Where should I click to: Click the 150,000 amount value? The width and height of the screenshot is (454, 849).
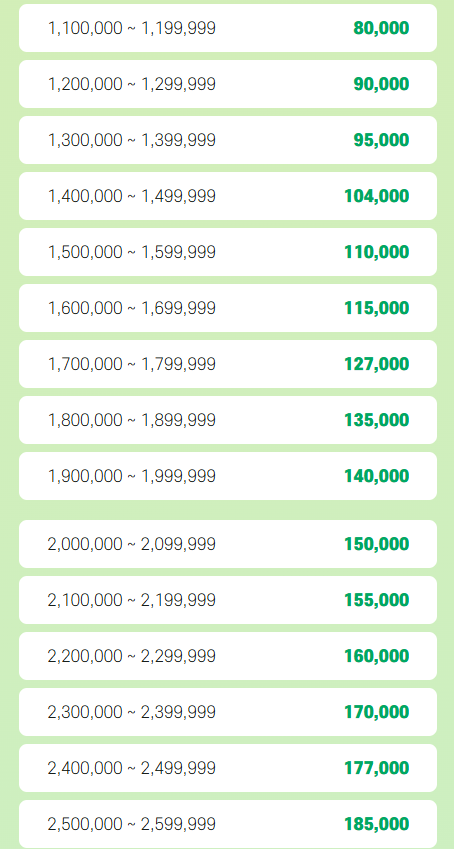coord(377,544)
